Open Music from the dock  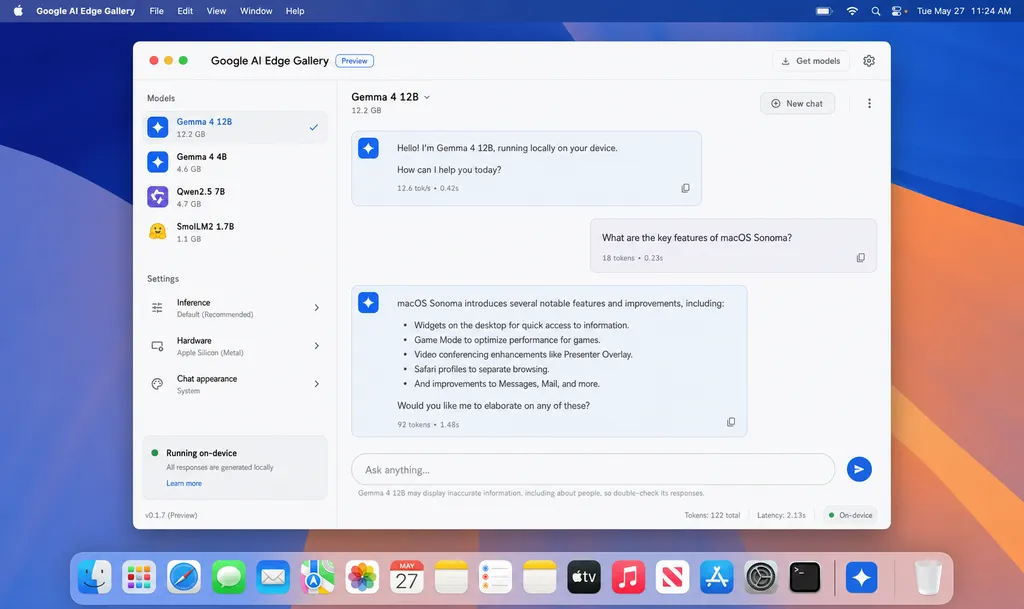click(628, 577)
